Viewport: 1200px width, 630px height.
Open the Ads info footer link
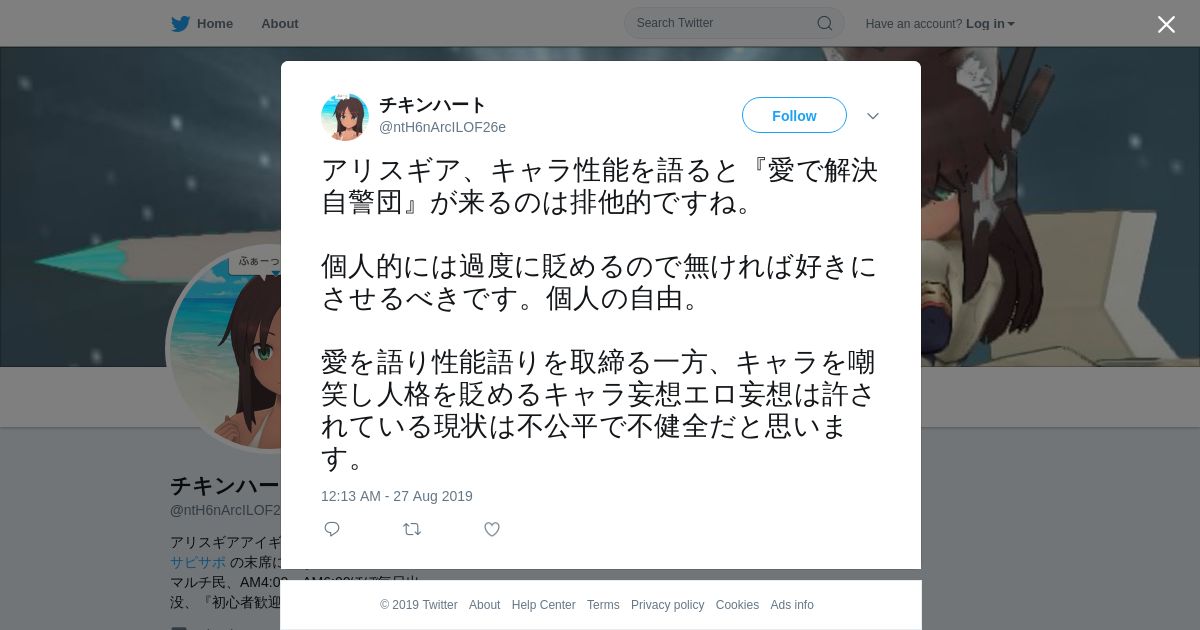(792, 605)
